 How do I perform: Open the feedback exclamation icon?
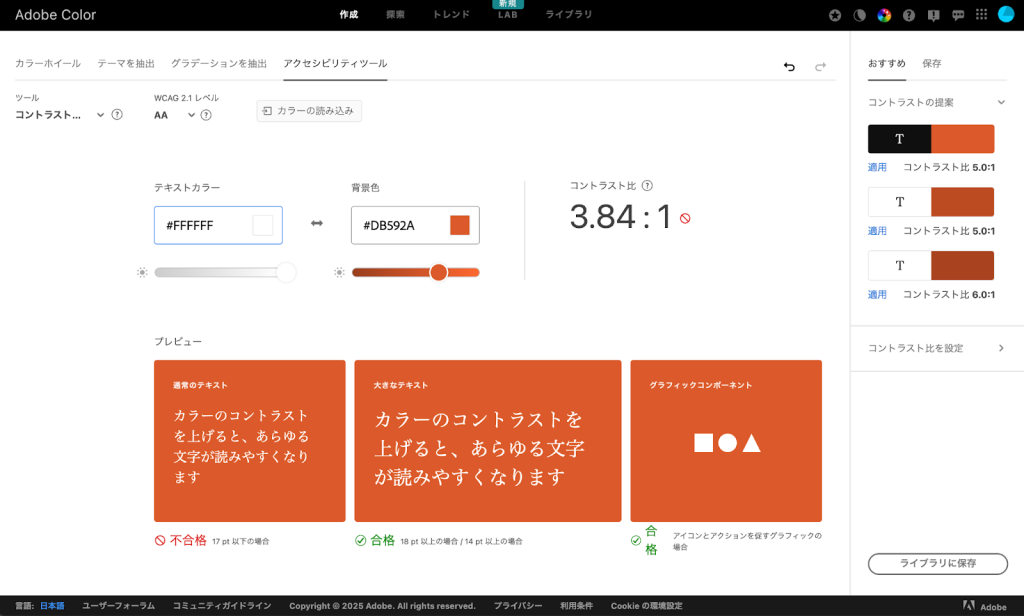coord(933,15)
